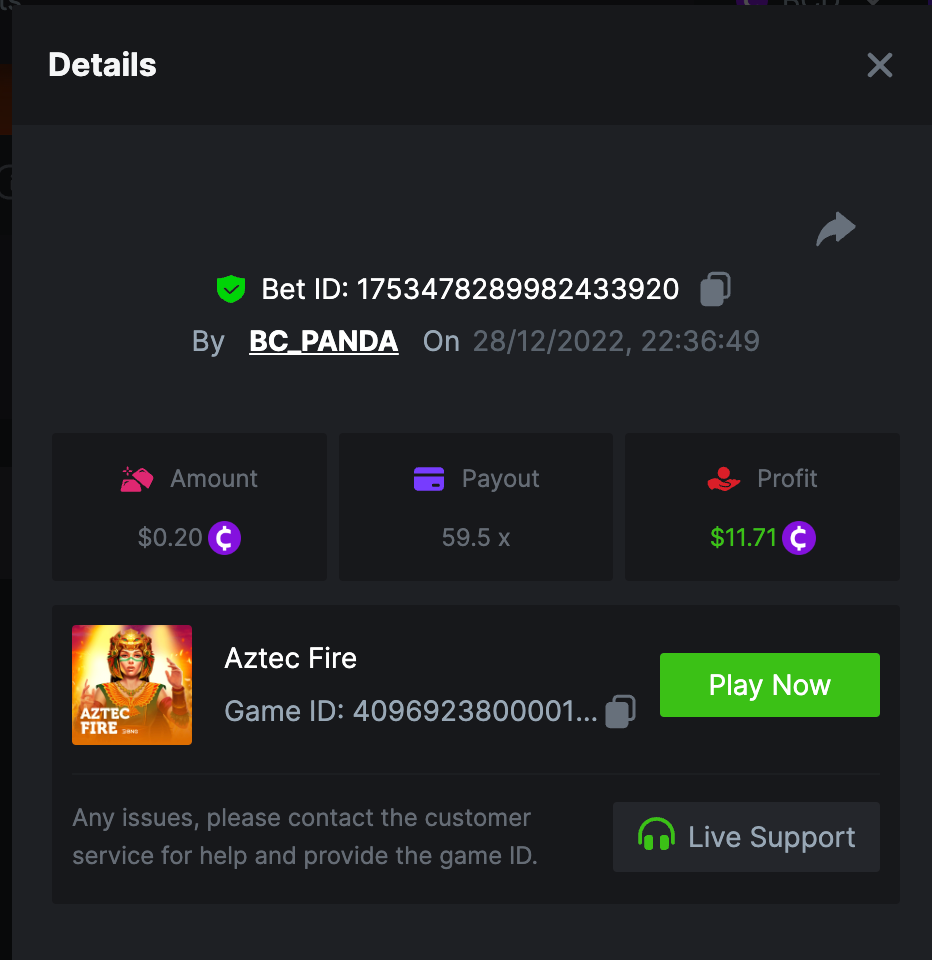Click the Amount chips icon
This screenshot has height=960, width=932.
pyautogui.click(x=137, y=479)
